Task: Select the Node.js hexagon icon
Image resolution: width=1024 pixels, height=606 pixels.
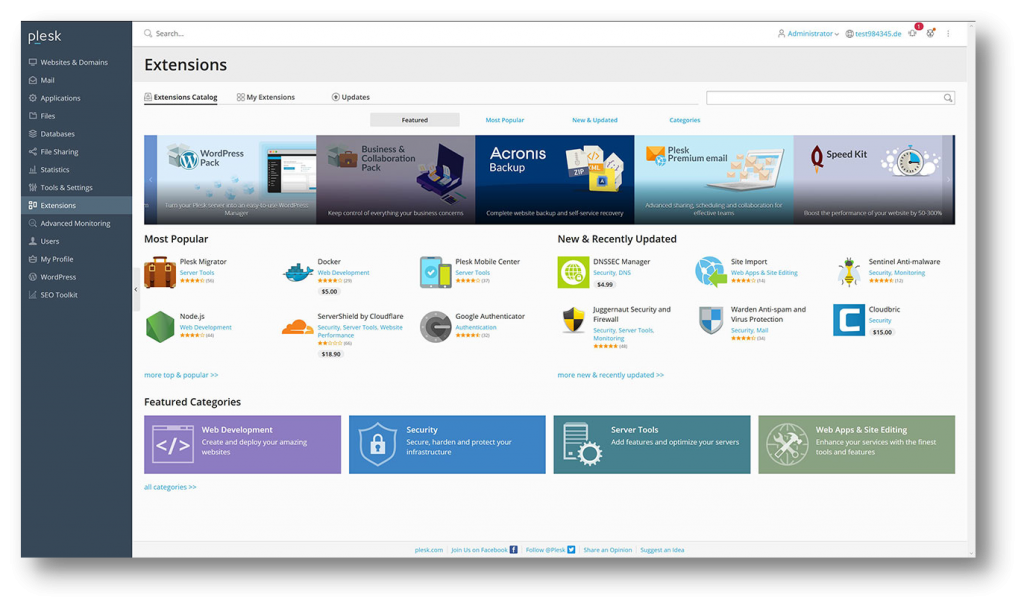Action: click(160, 327)
